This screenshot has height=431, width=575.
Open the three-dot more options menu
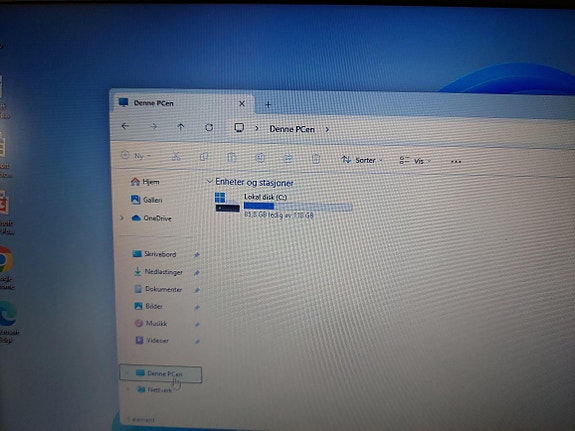456,161
